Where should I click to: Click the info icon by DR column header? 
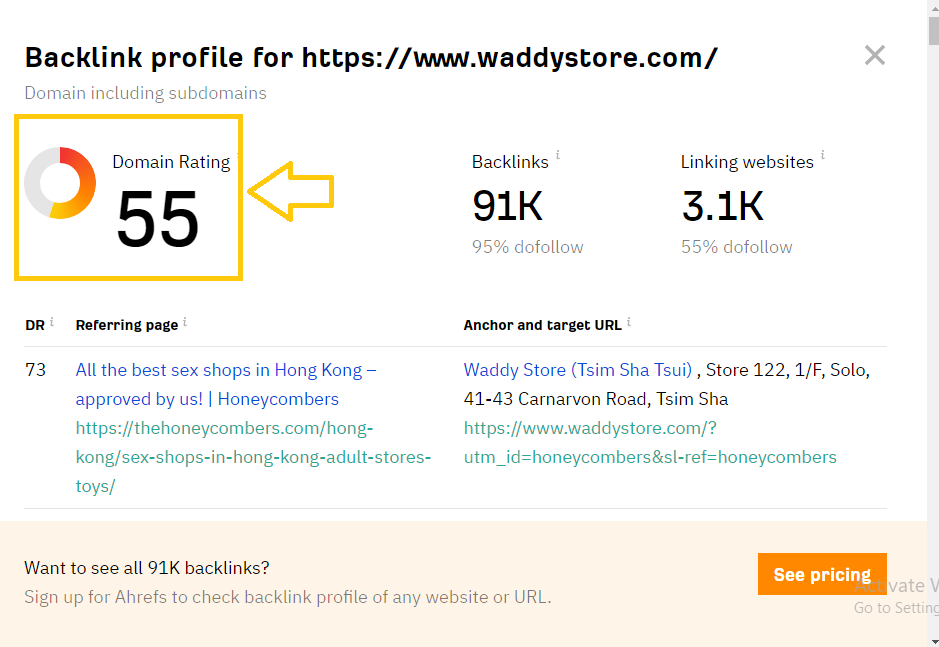(52, 322)
